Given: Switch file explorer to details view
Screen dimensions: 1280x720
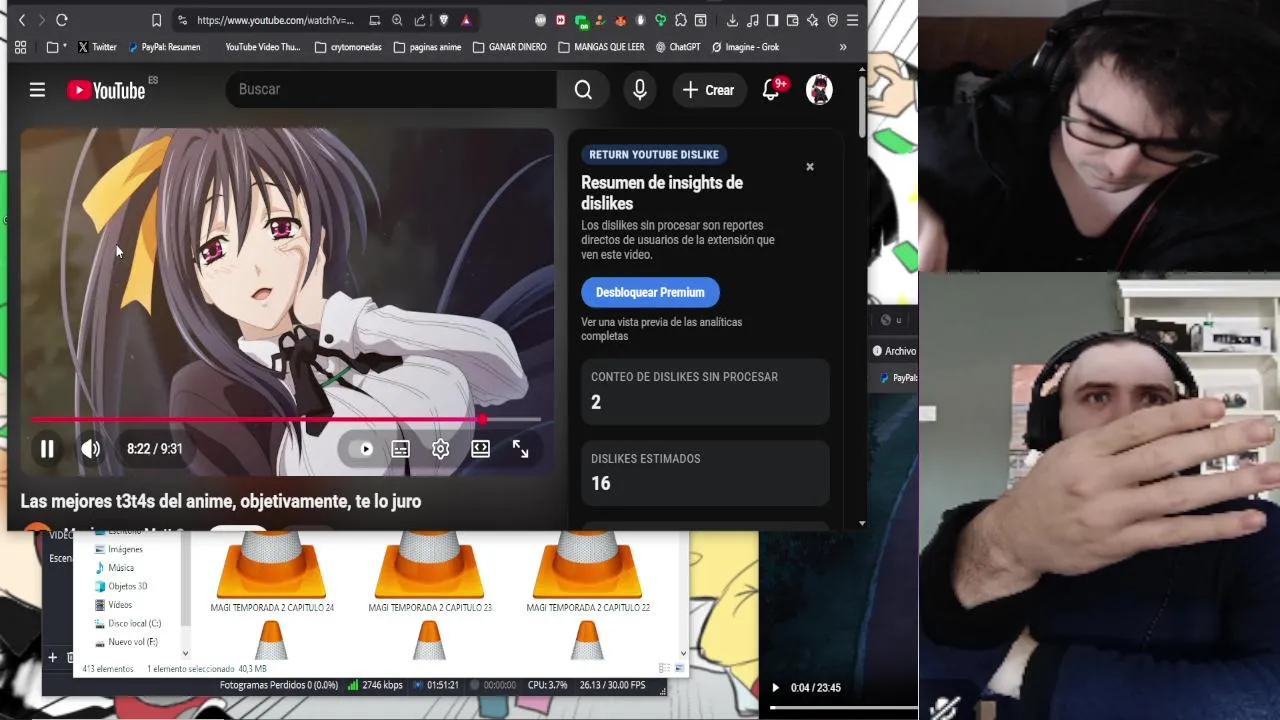Looking at the screenshot, I should tap(665, 668).
